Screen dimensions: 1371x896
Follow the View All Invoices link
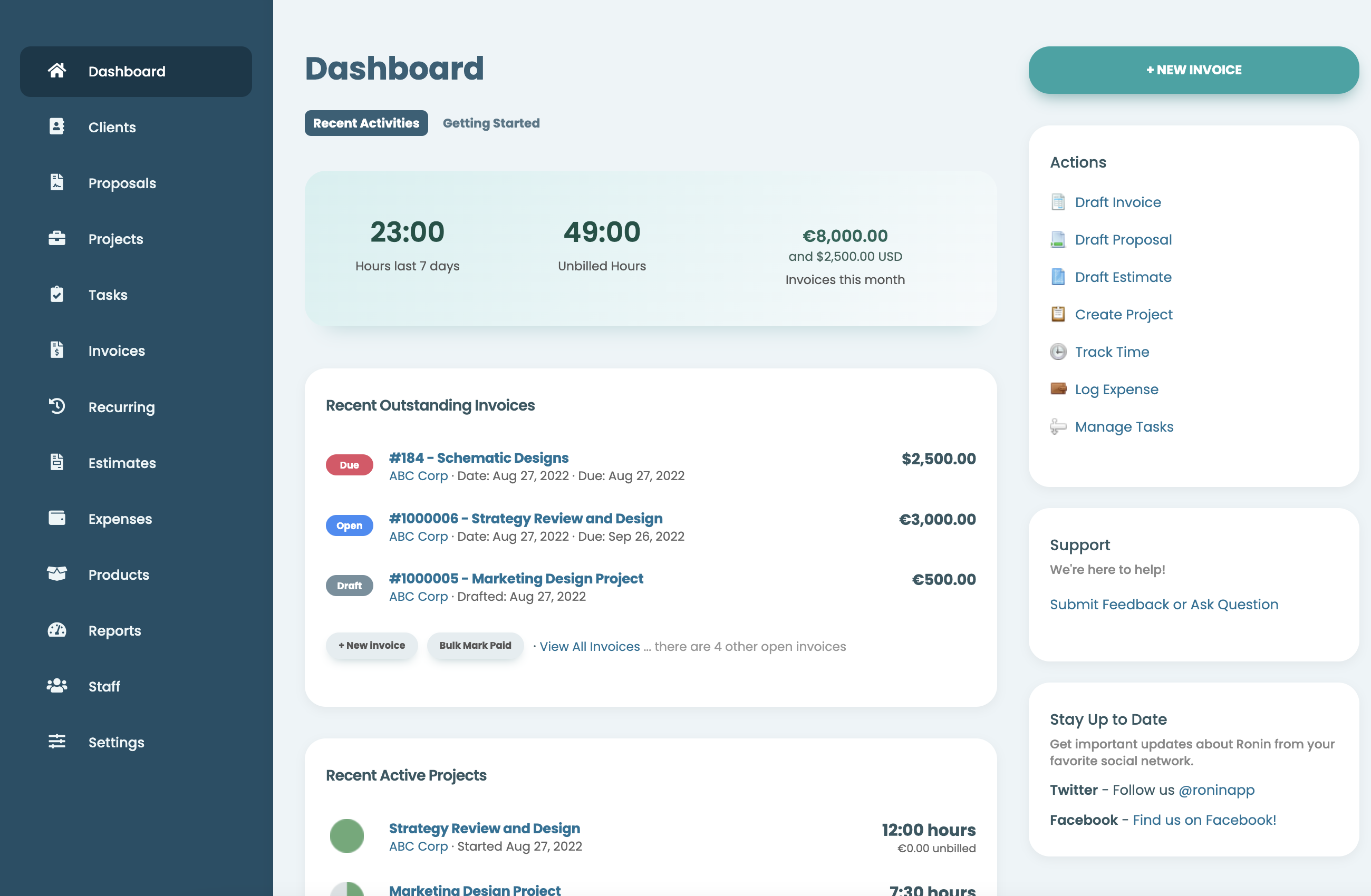pyautogui.click(x=590, y=647)
